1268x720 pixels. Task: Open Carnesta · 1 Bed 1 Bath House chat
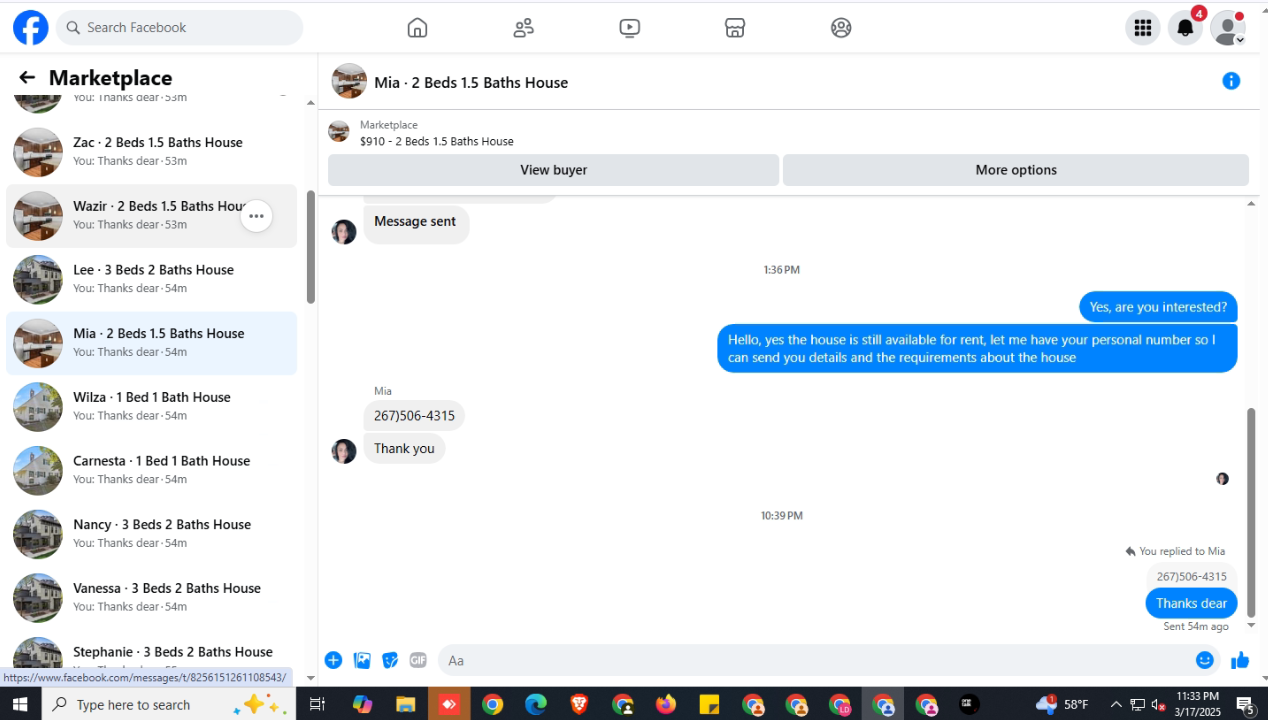point(152,470)
